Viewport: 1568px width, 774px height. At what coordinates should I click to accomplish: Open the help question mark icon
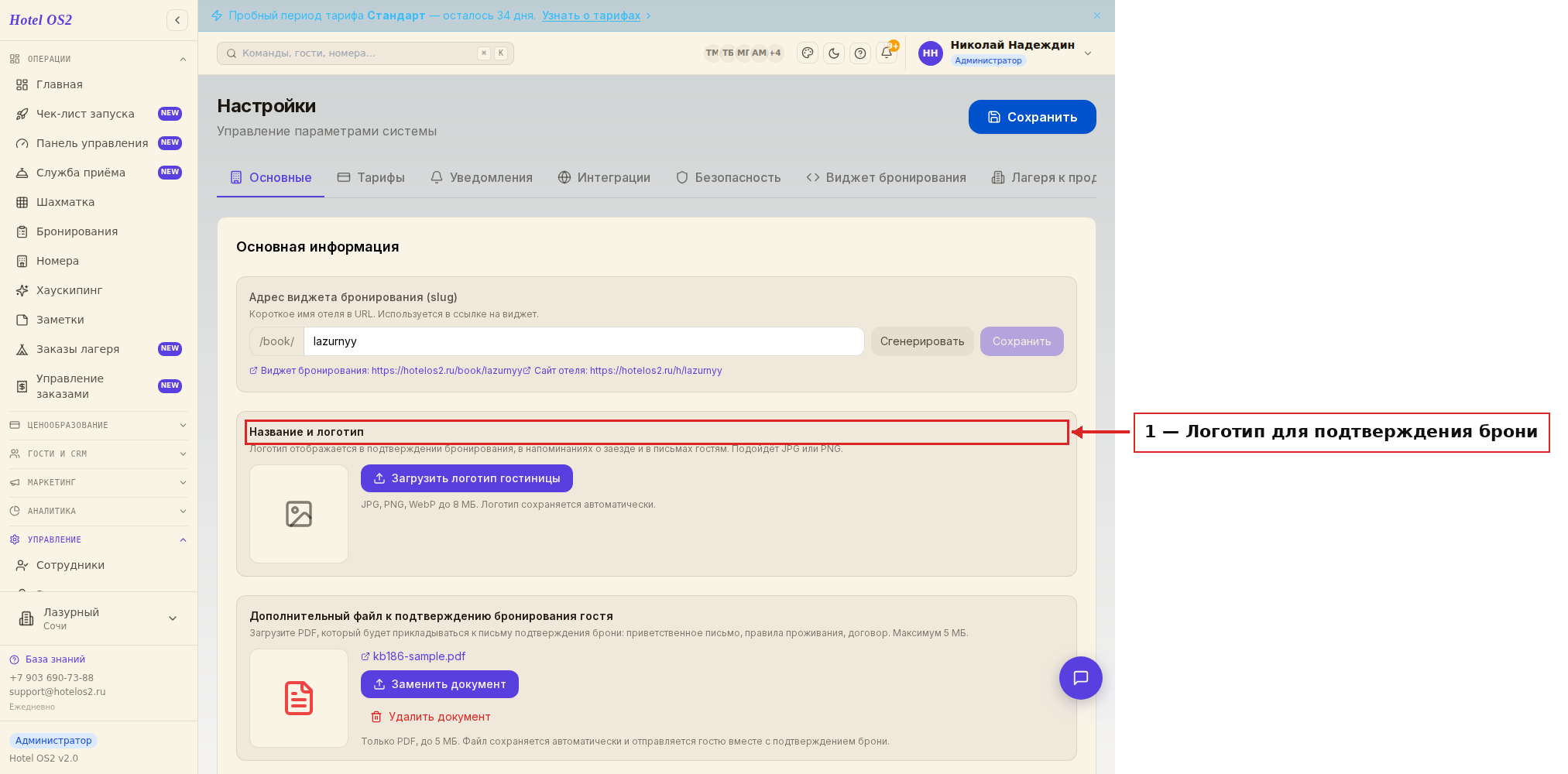pyautogui.click(x=860, y=53)
